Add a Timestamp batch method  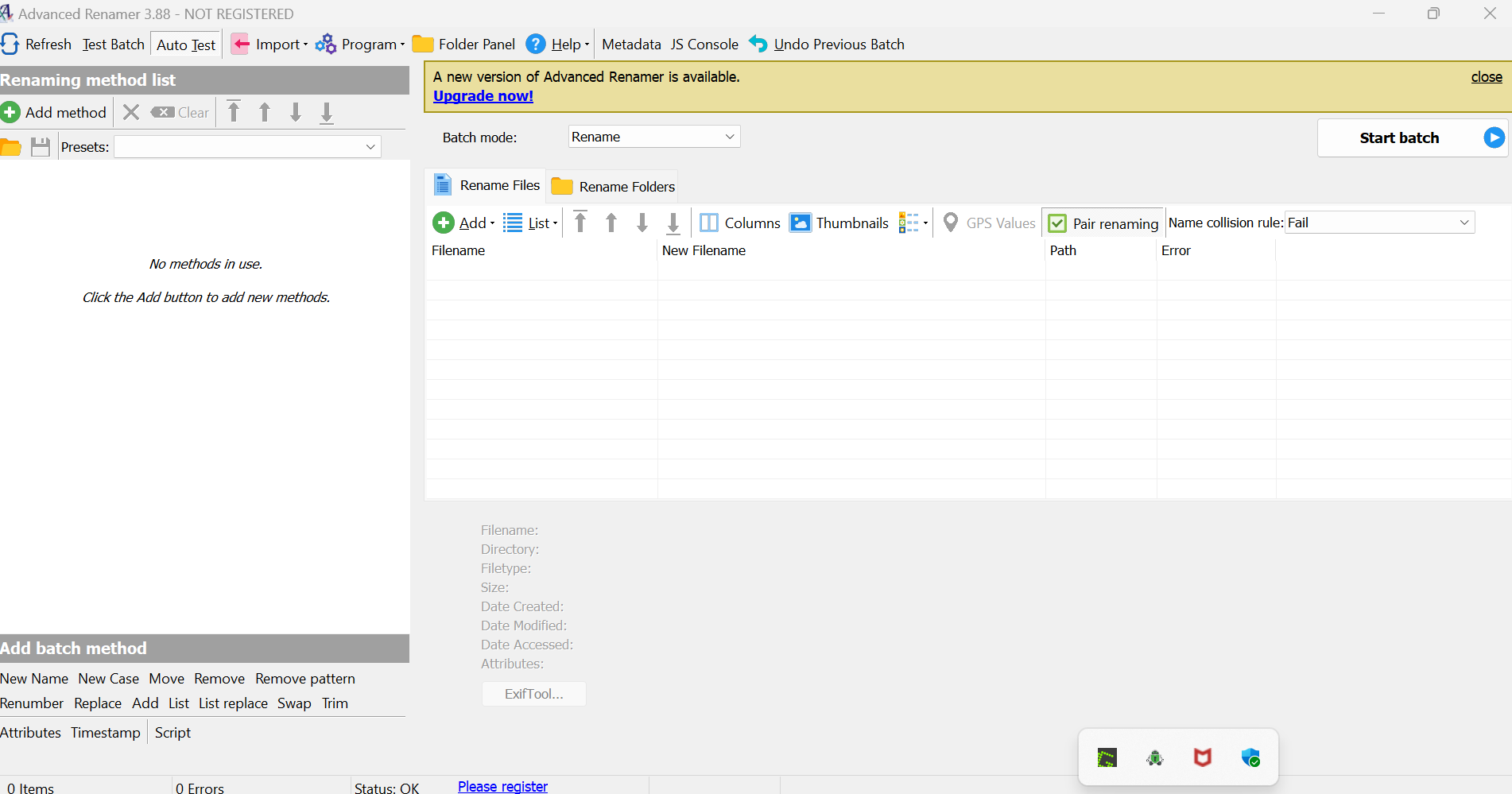point(106,733)
